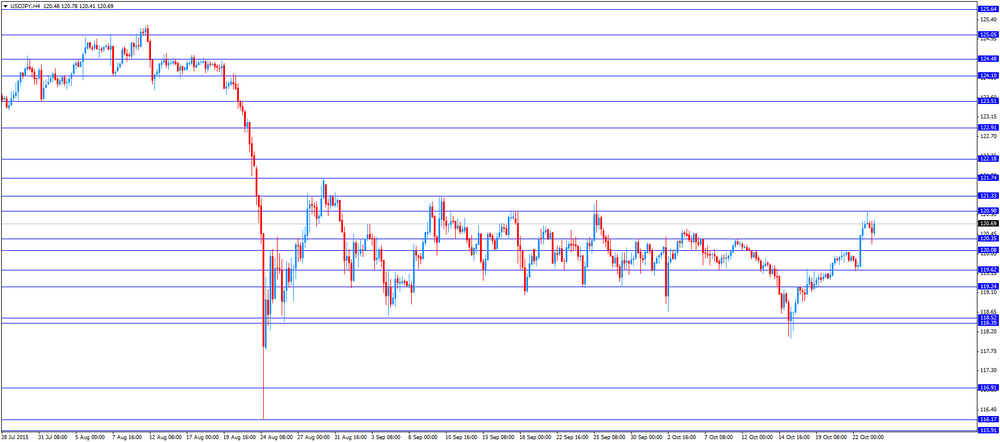
Task: Click the 120.08 price level label
Action: pyautogui.click(x=989, y=249)
